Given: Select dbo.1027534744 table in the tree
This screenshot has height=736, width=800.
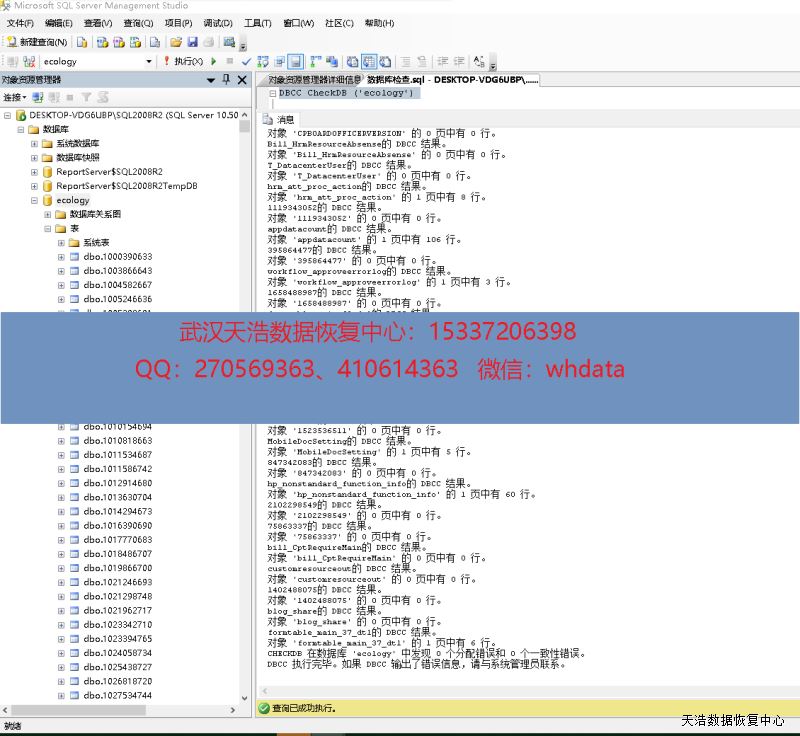Looking at the screenshot, I should click(x=117, y=695).
